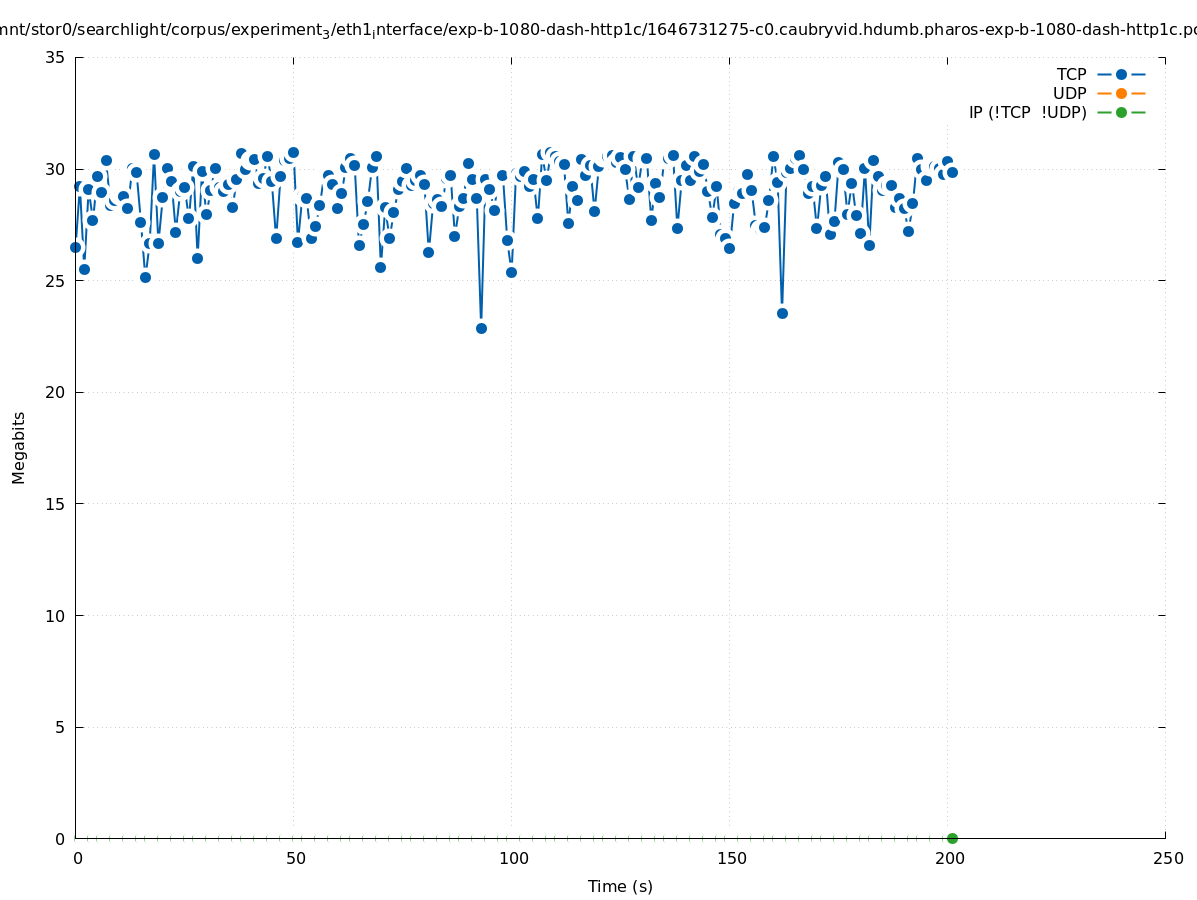Click the TCP dip point just after 160 seconds
The width and height of the screenshot is (1197, 900).
click(782, 313)
